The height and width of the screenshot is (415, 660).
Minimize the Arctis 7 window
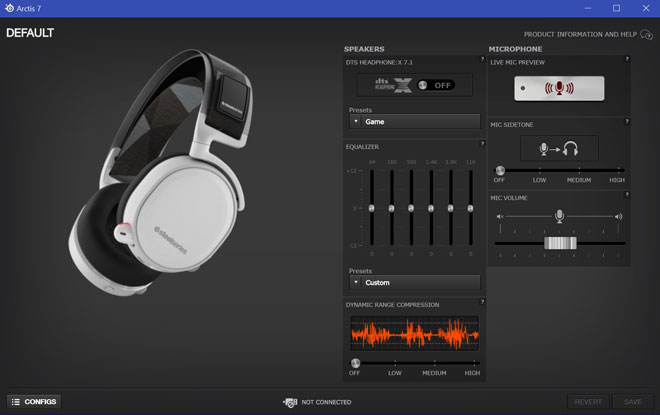[x=588, y=8]
